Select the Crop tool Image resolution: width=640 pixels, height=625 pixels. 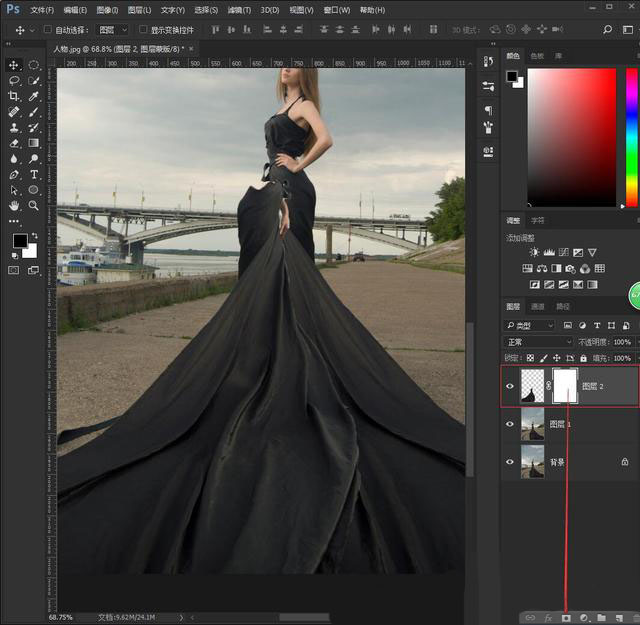pos(13,96)
